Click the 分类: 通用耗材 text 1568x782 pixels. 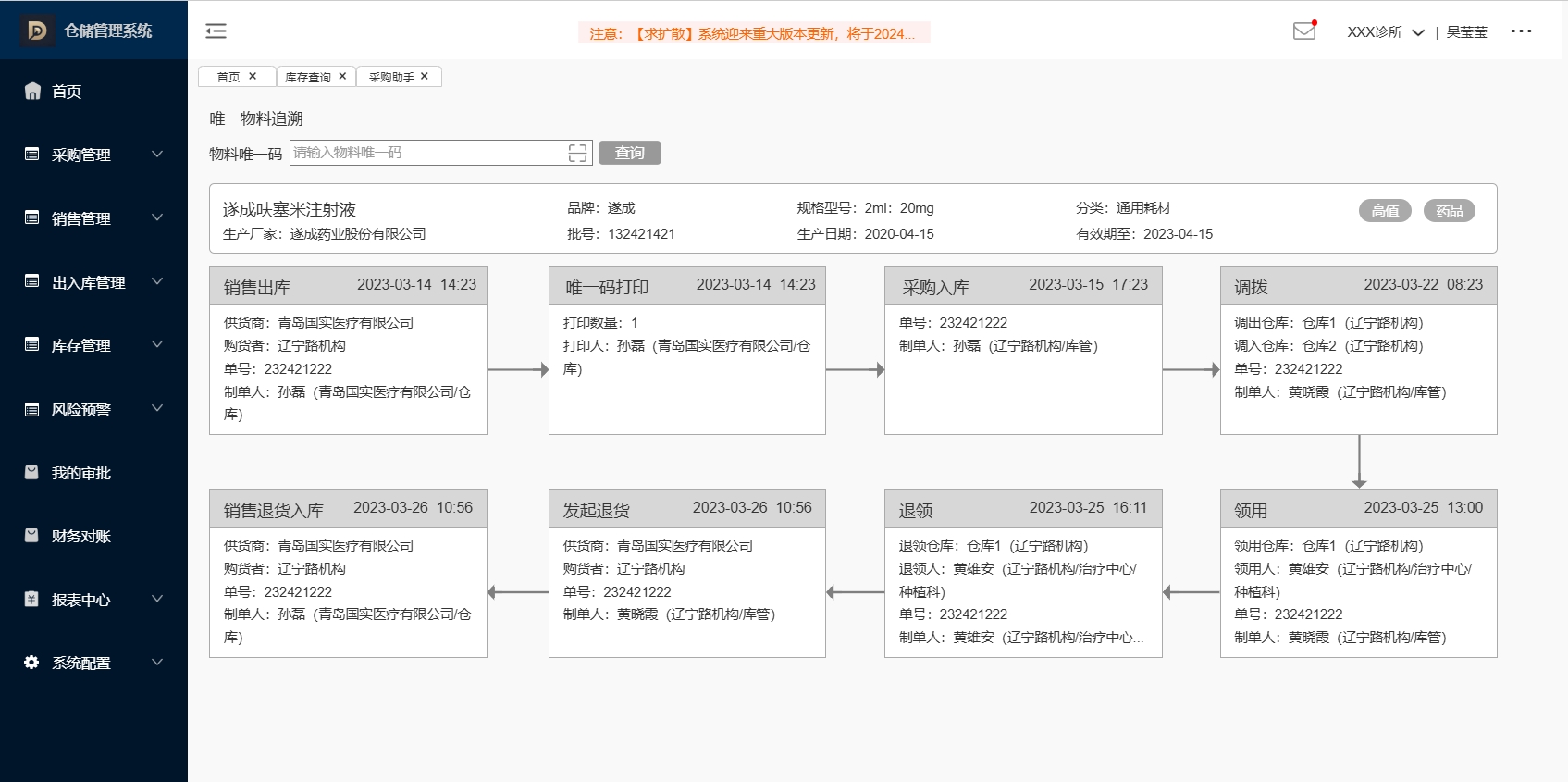click(x=1123, y=208)
